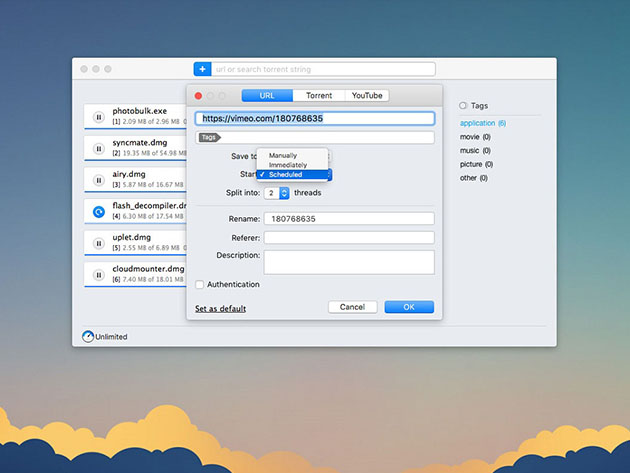630x473 pixels.
Task: Pause the photobulk.exe download
Action: (98, 117)
